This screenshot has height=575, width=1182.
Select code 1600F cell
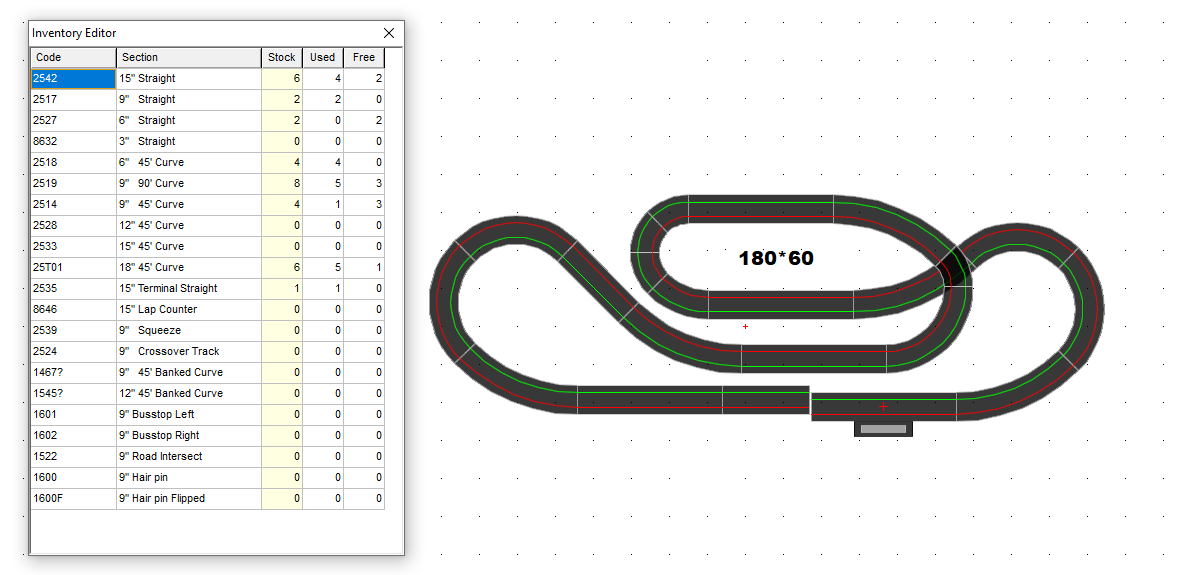[73, 499]
